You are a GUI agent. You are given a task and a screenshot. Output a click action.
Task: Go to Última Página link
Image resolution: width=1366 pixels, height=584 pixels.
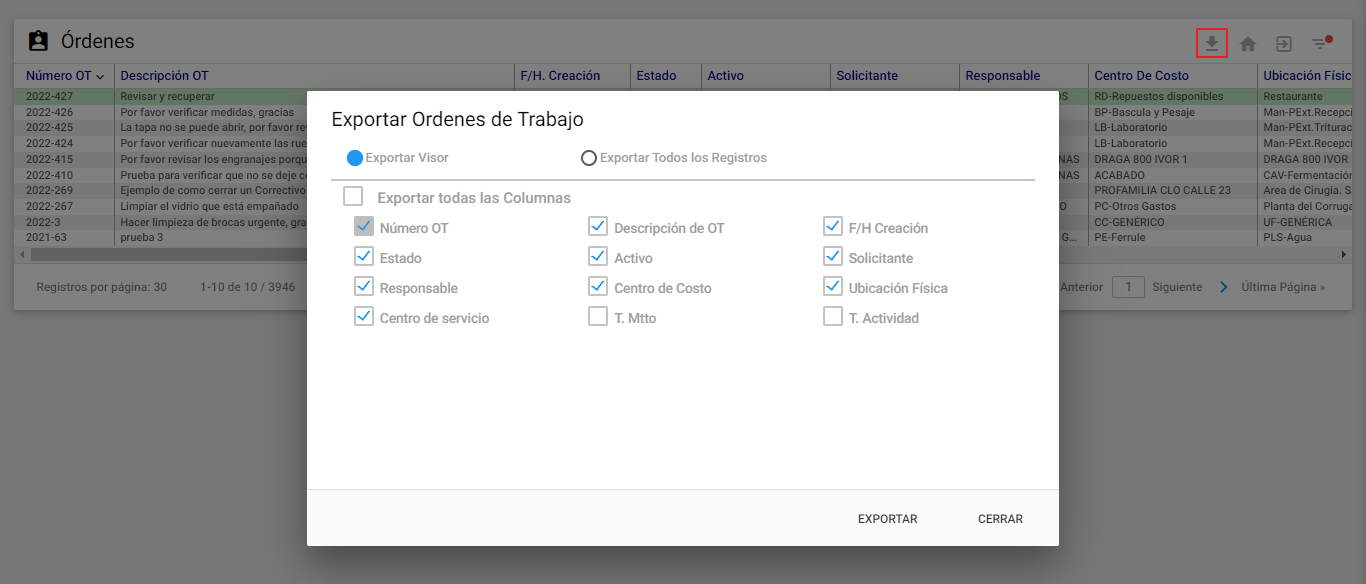pyautogui.click(x=1283, y=287)
